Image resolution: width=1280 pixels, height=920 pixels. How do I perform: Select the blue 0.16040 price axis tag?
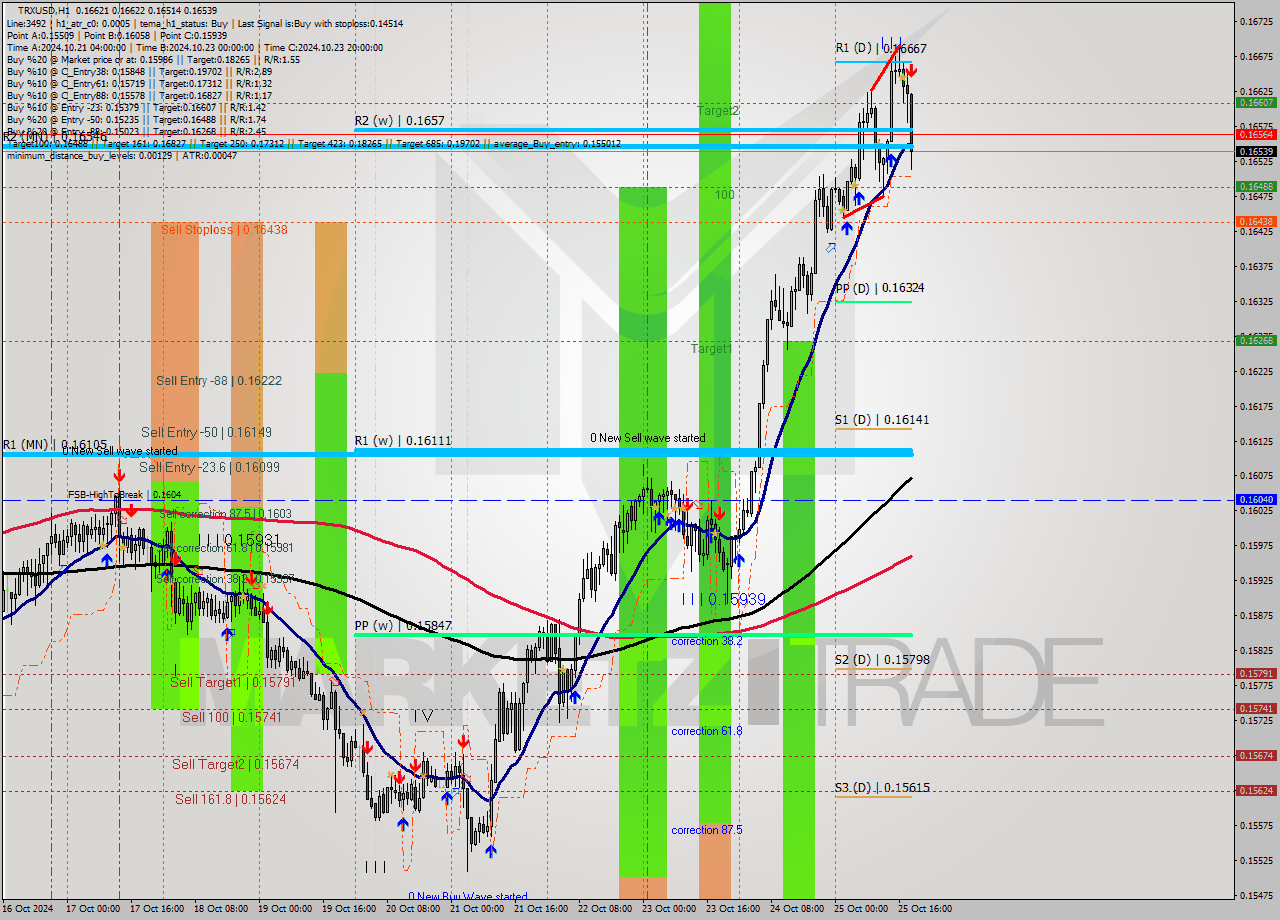1256,499
